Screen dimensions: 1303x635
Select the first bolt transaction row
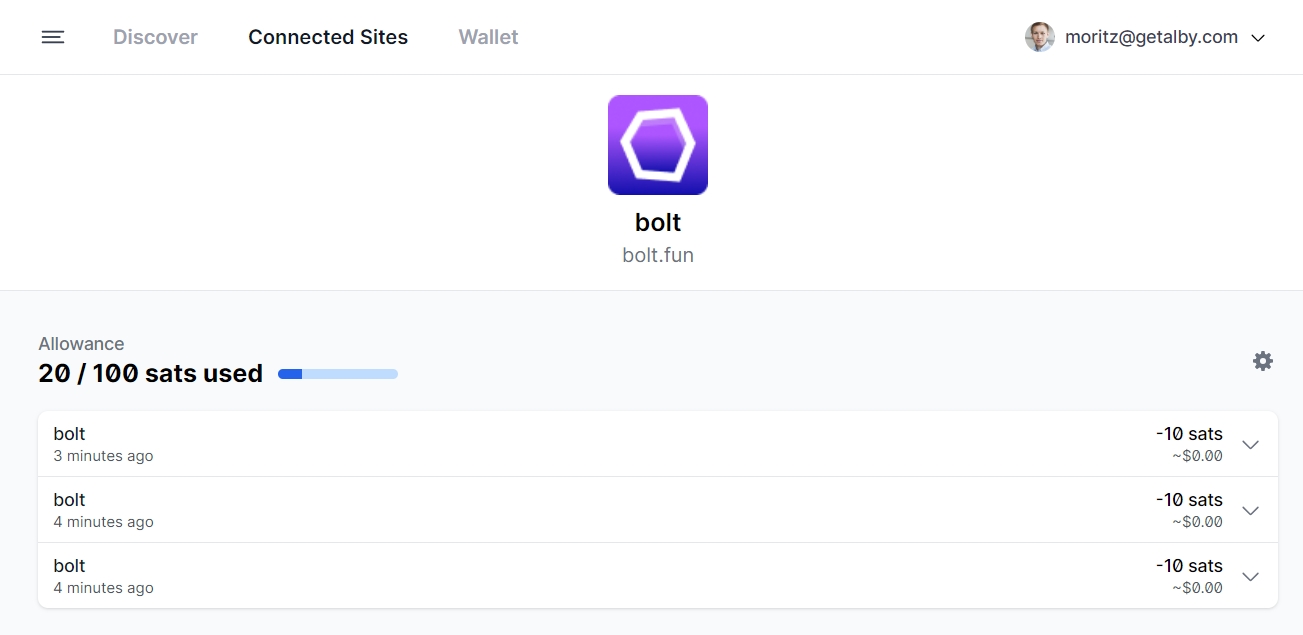pos(600,444)
